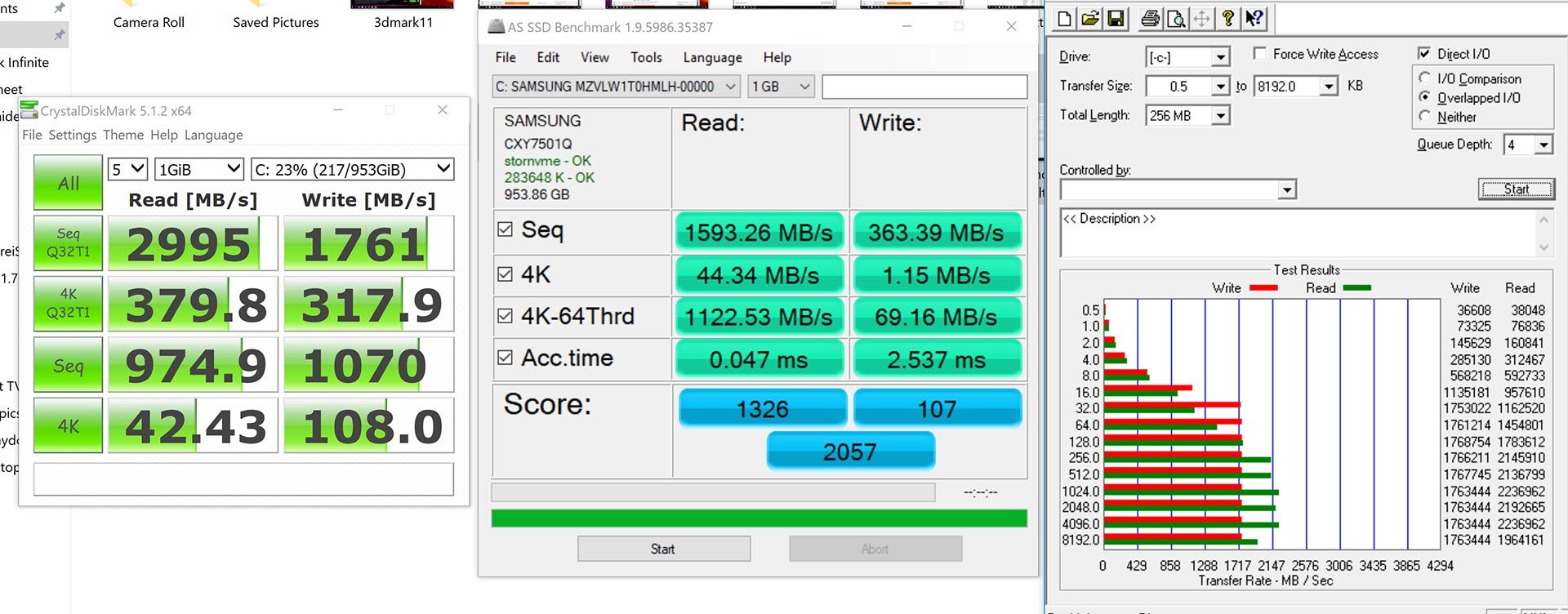The image size is (1568, 614).
Task: Open the Help menu in CrystalDiskMark
Action: pyautogui.click(x=164, y=135)
